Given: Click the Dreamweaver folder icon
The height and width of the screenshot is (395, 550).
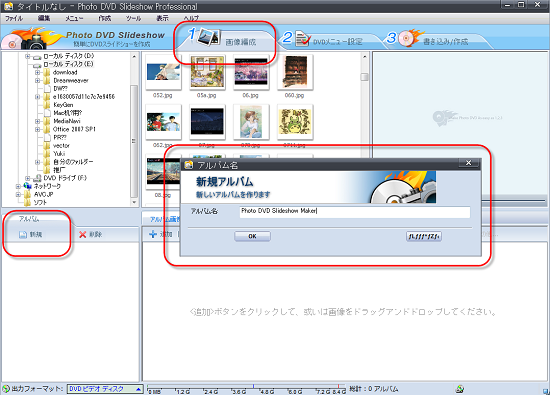Looking at the screenshot, I should pyautogui.click(x=47, y=81).
